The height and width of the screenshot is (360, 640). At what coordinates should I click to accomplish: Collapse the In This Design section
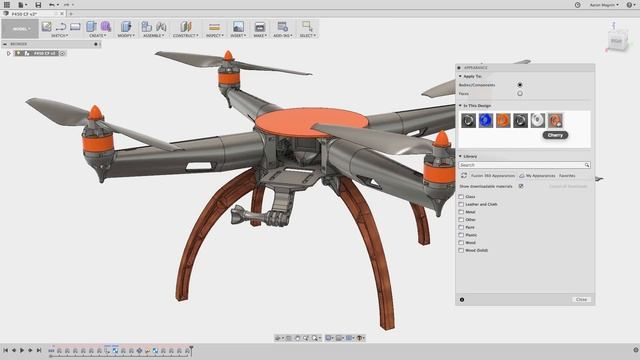460,106
